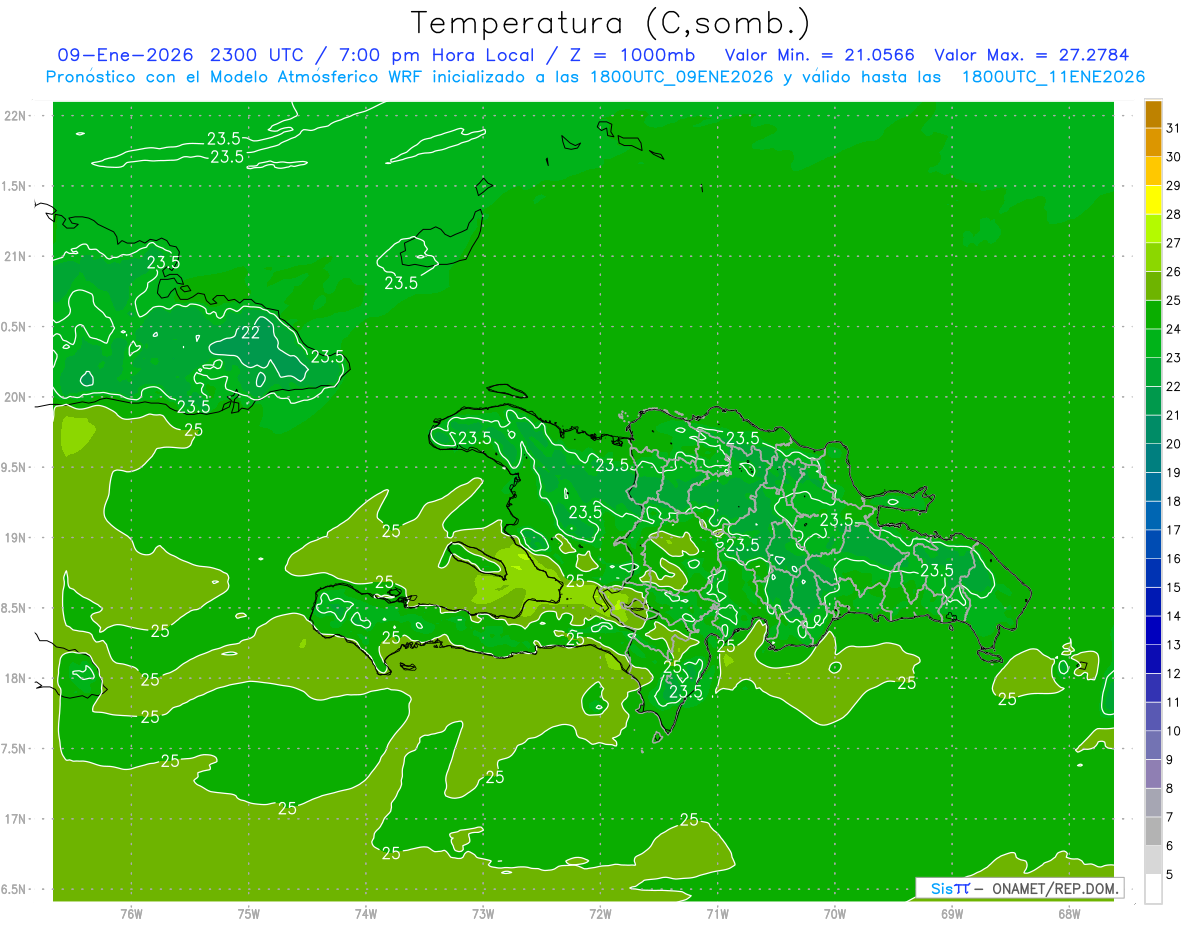Click the '76W' longitude axis label

(131, 914)
